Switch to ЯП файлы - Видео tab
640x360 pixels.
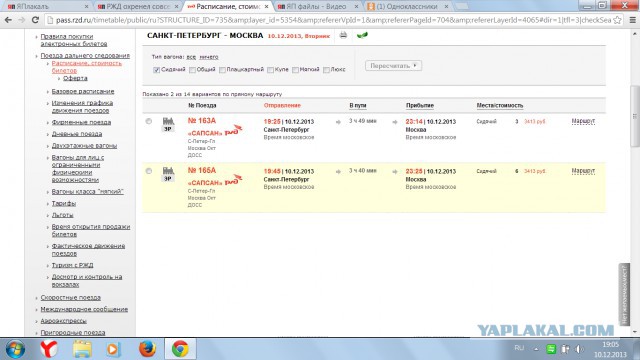tap(317, 7)
